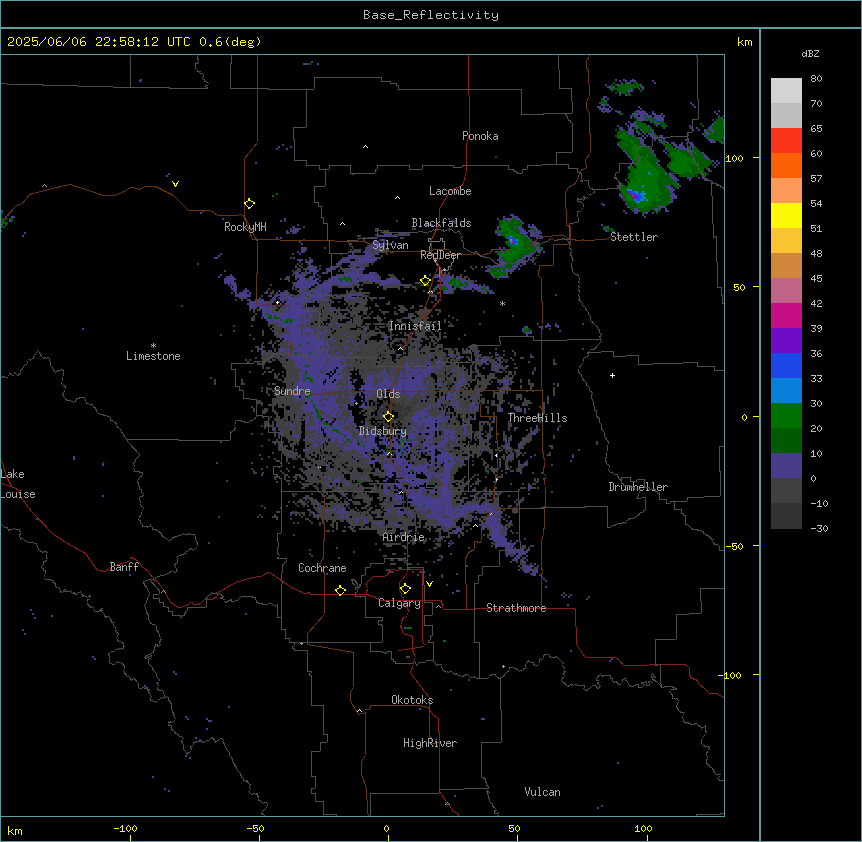Click the Ponoka city label
Screen dimensions: 862x842
[480, 136]
